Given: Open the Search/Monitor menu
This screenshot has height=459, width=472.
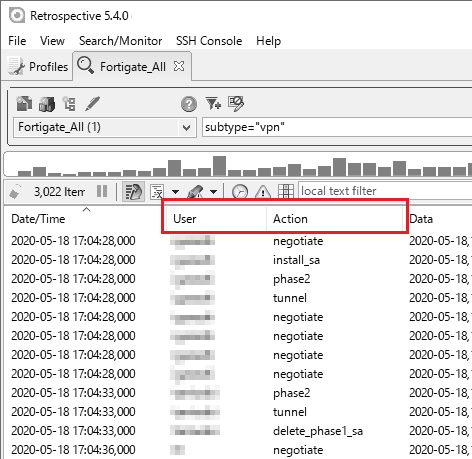Looking at the screenshot, I should click(x=120, y=41).
